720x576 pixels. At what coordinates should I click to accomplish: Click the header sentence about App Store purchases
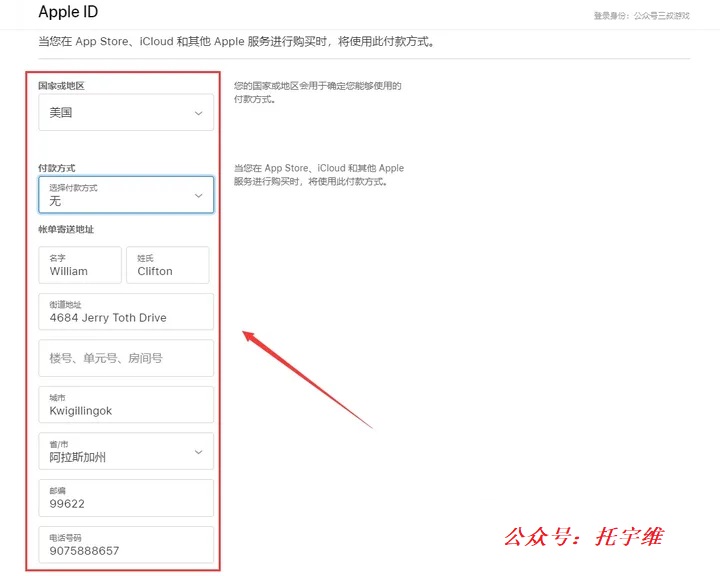click(236, 42)
